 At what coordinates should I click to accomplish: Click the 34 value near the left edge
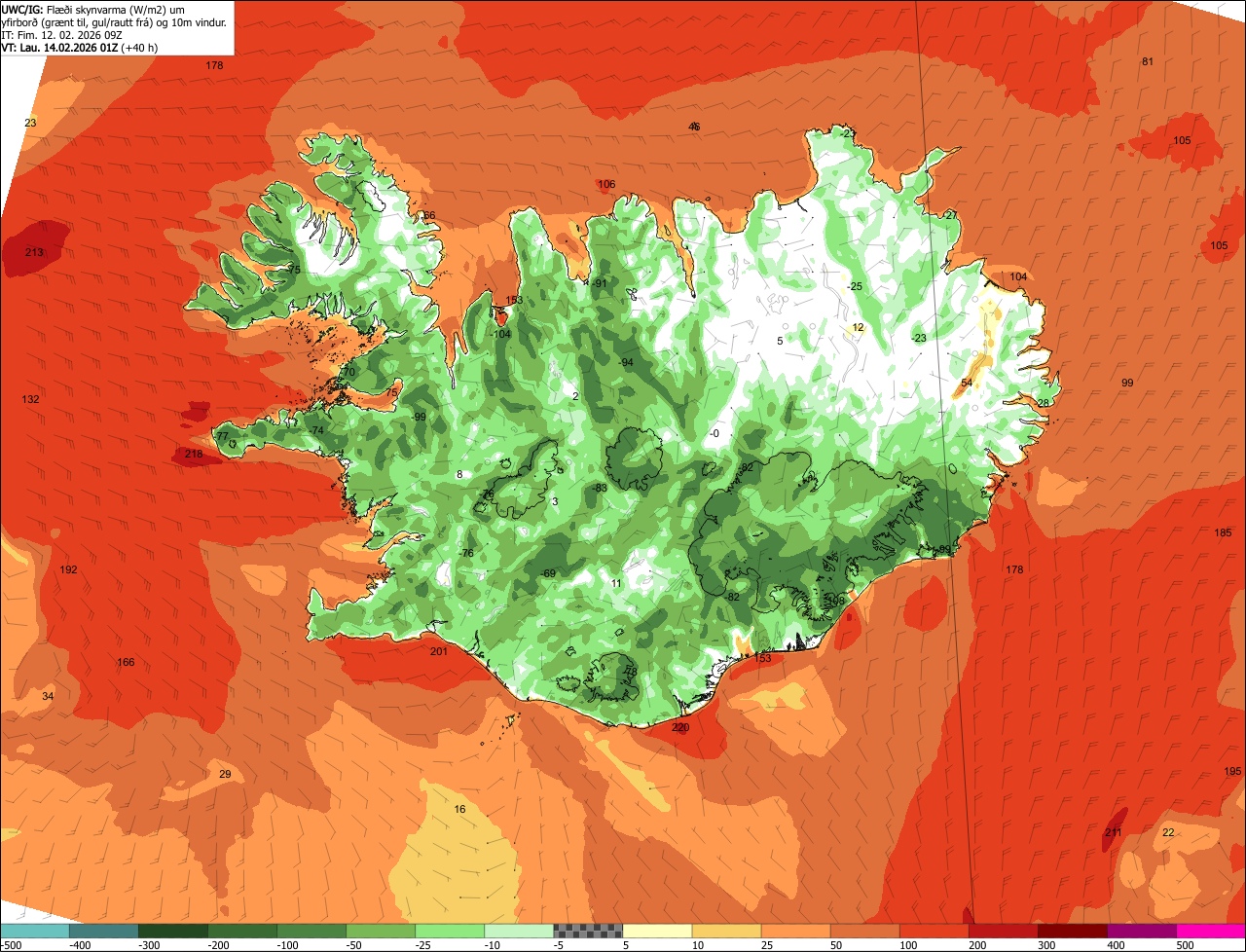tap(48, 696)
